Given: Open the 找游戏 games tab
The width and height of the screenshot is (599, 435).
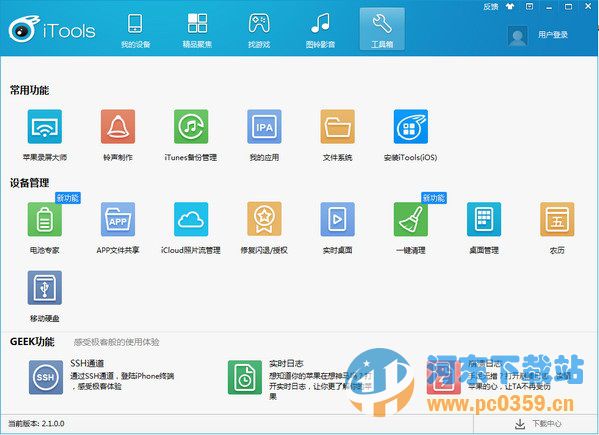Looking at the screenshot, I should (259, 30).
